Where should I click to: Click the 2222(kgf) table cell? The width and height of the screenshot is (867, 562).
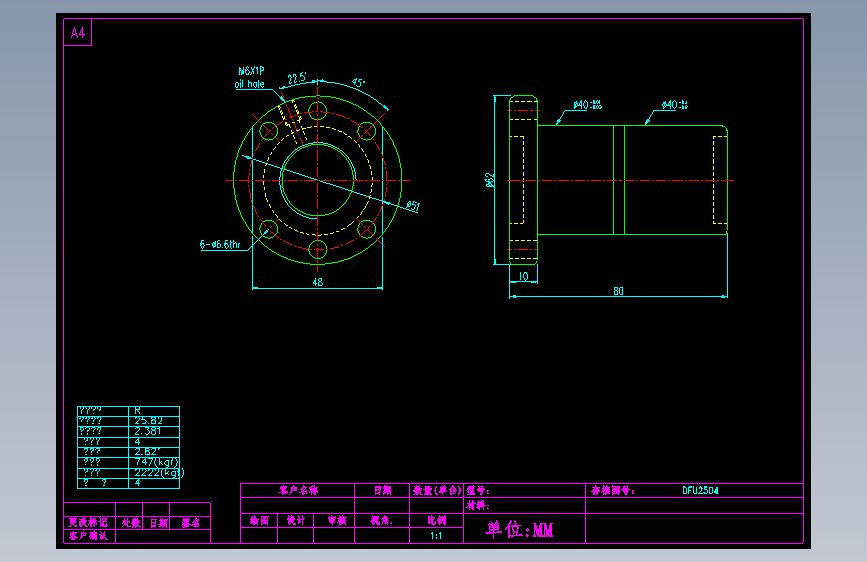point(154,473)
